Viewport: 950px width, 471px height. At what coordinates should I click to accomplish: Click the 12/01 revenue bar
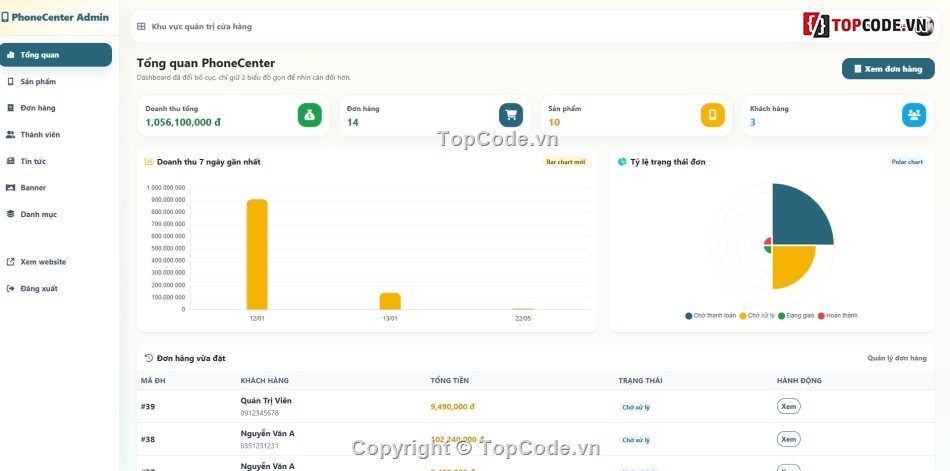[257, 255]
